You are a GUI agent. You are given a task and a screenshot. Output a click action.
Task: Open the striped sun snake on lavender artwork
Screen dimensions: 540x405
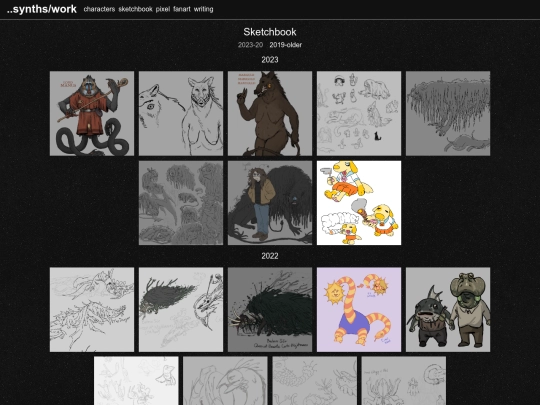[x=359, y=310]
